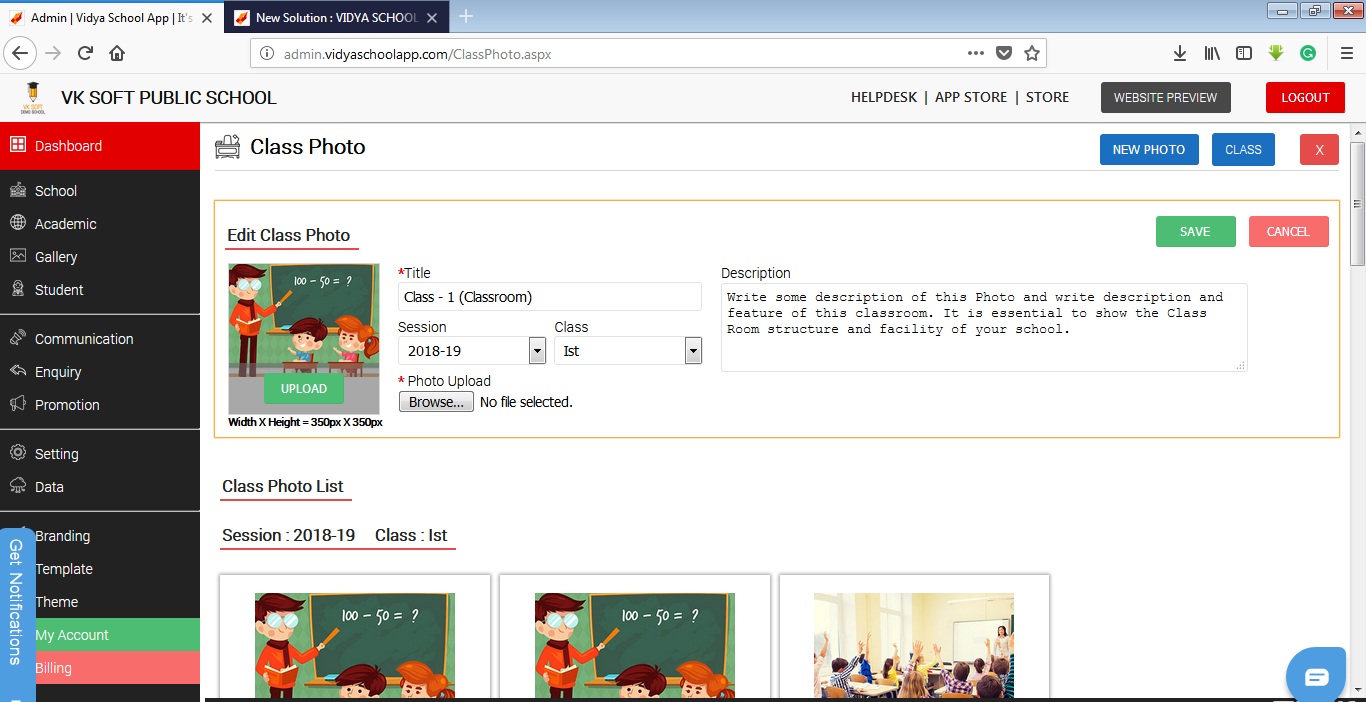The height and width of the screenshot is (702, 1366).
Task: Click the green UPLOAD button
Action: coord(304,389)
